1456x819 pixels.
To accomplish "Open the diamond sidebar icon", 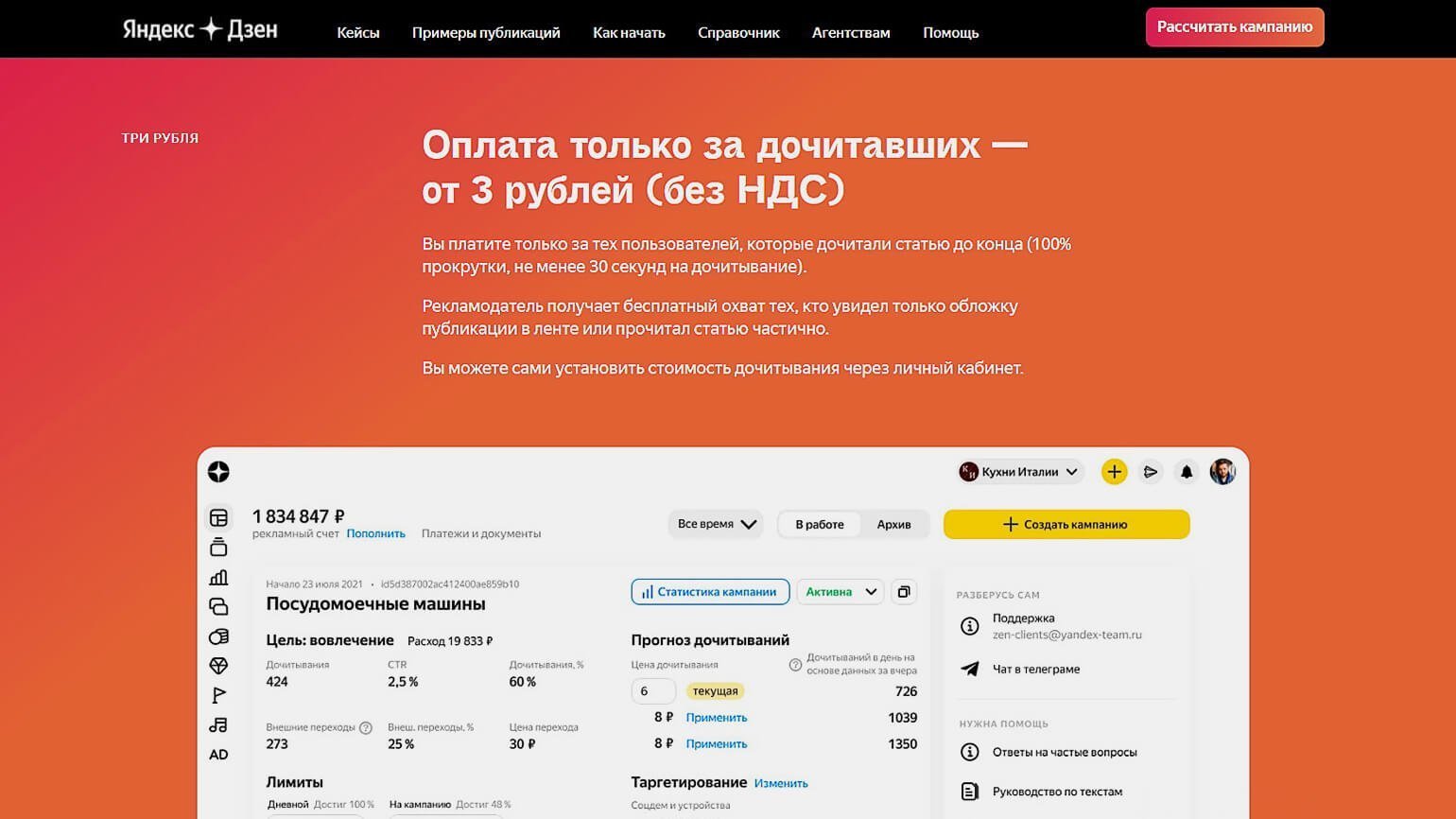I will click(x=218, y=666).
